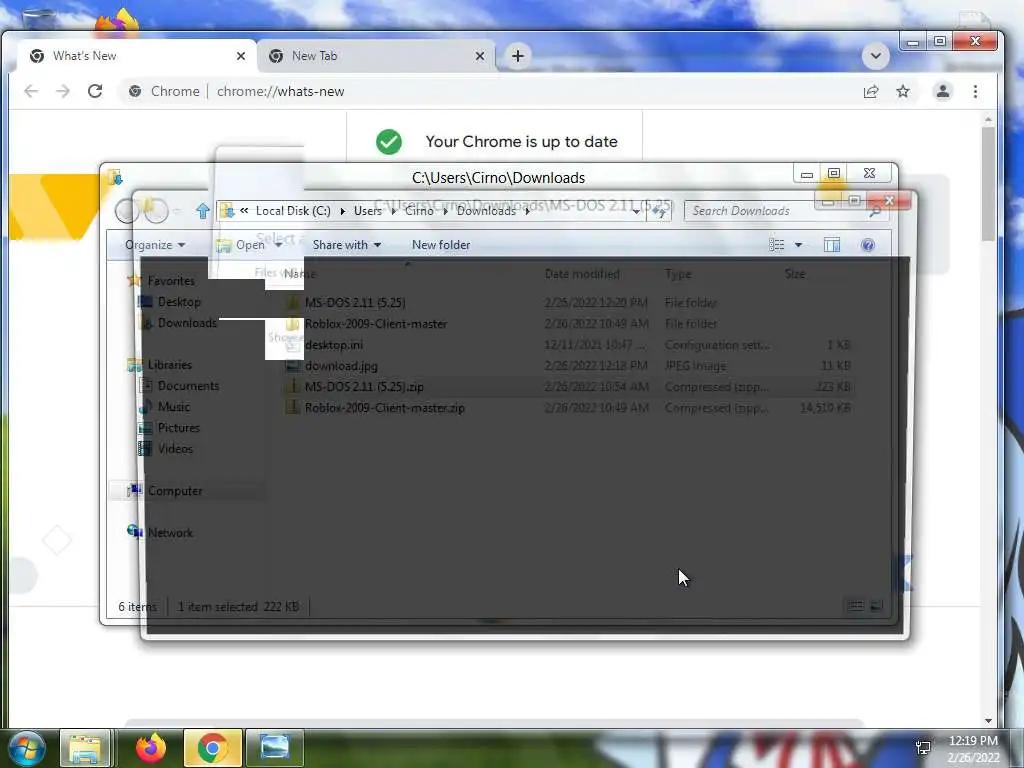The image size is (1024, 768).
Task: Open Videos library
Action: [175, 449]
